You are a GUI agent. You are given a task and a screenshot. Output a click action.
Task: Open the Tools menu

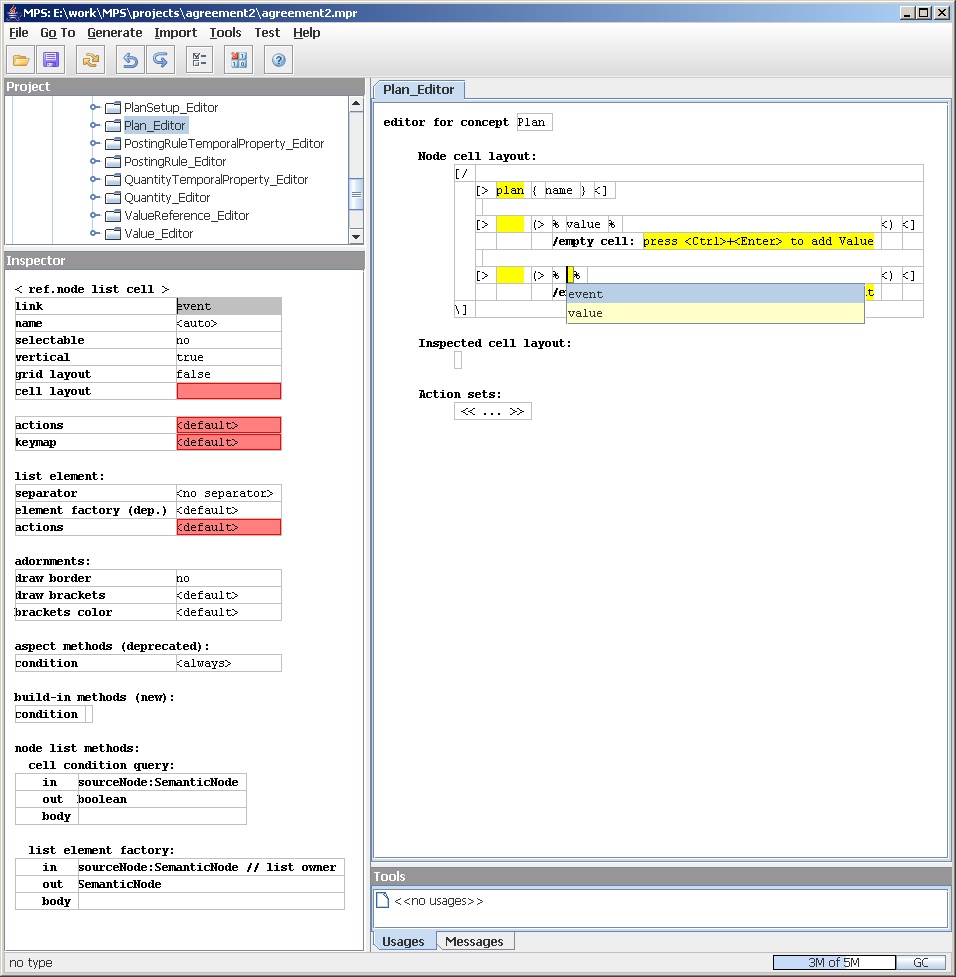pyautogui.click(x=225, y=33)
